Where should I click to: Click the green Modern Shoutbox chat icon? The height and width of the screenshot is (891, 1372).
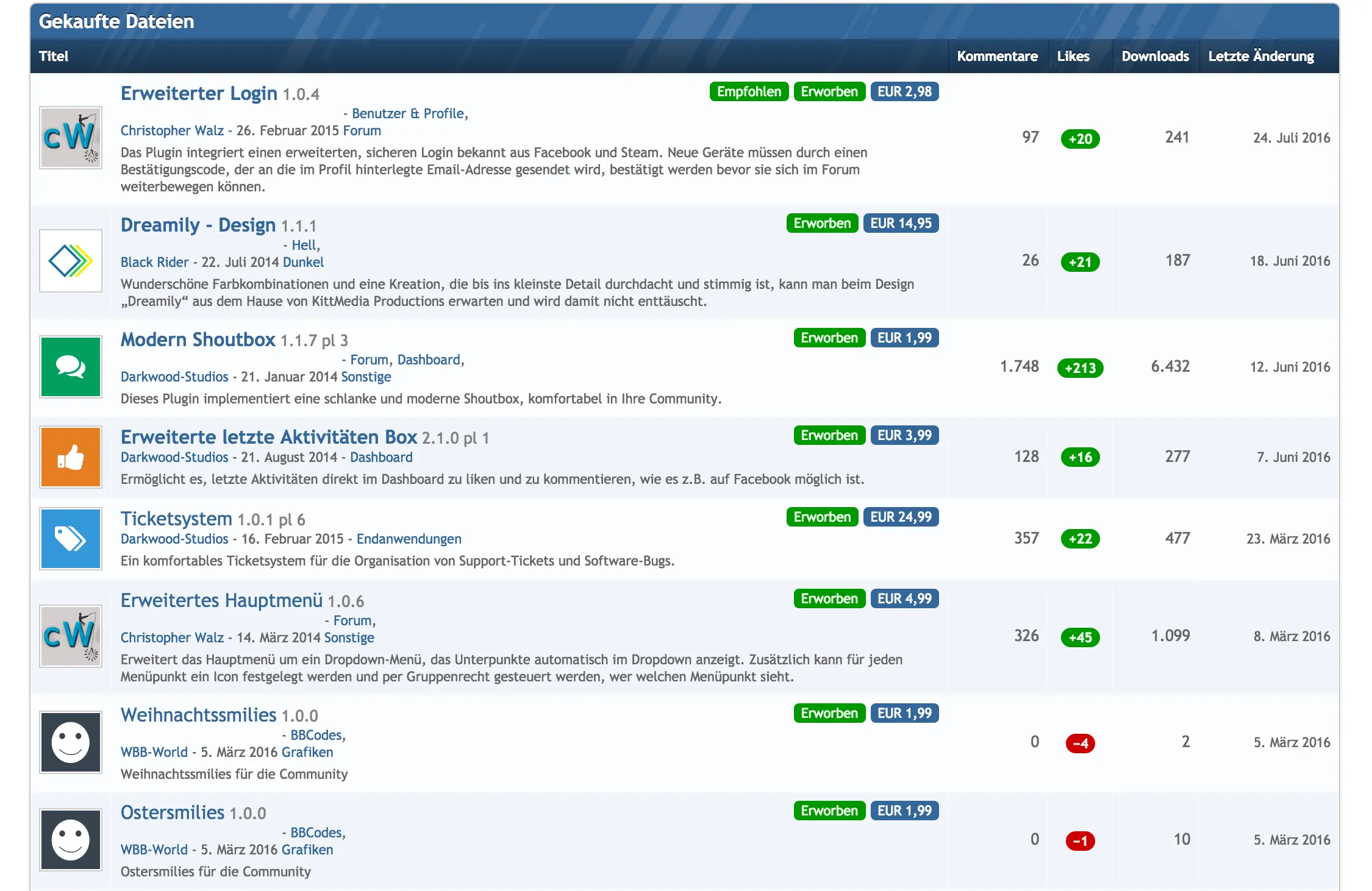coord(70,367)
